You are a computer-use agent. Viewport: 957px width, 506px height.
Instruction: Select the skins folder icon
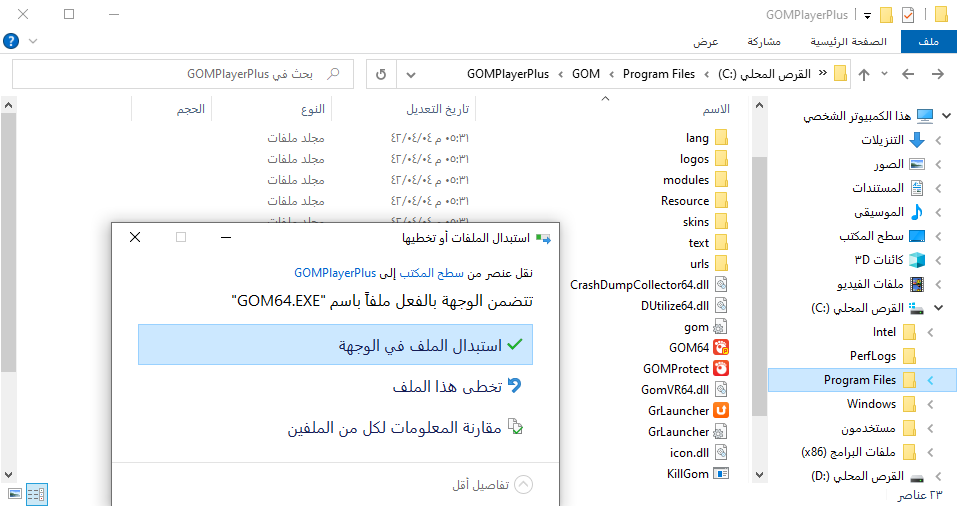pos(721,222)
